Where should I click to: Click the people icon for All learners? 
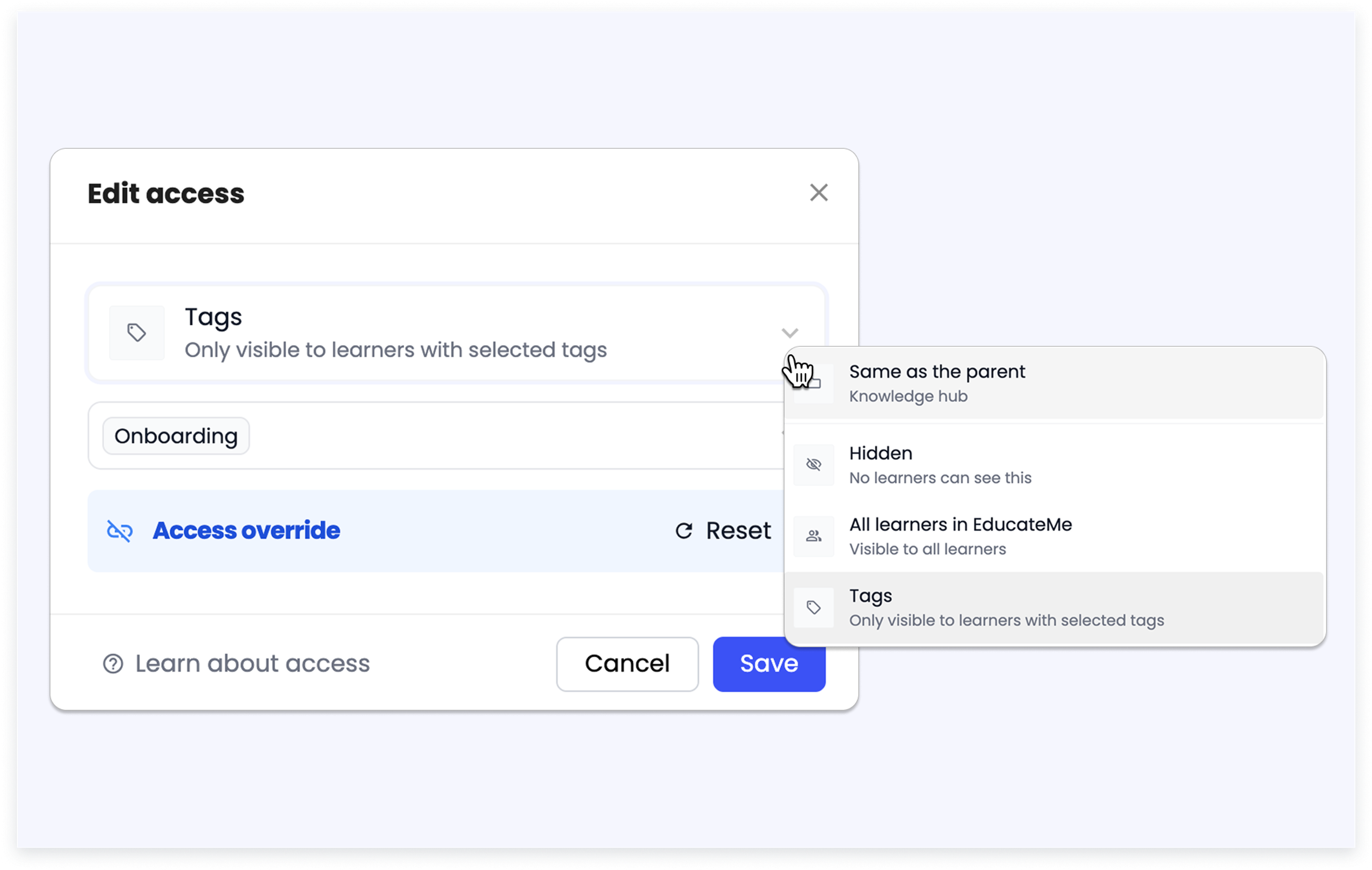click(814, 536)
